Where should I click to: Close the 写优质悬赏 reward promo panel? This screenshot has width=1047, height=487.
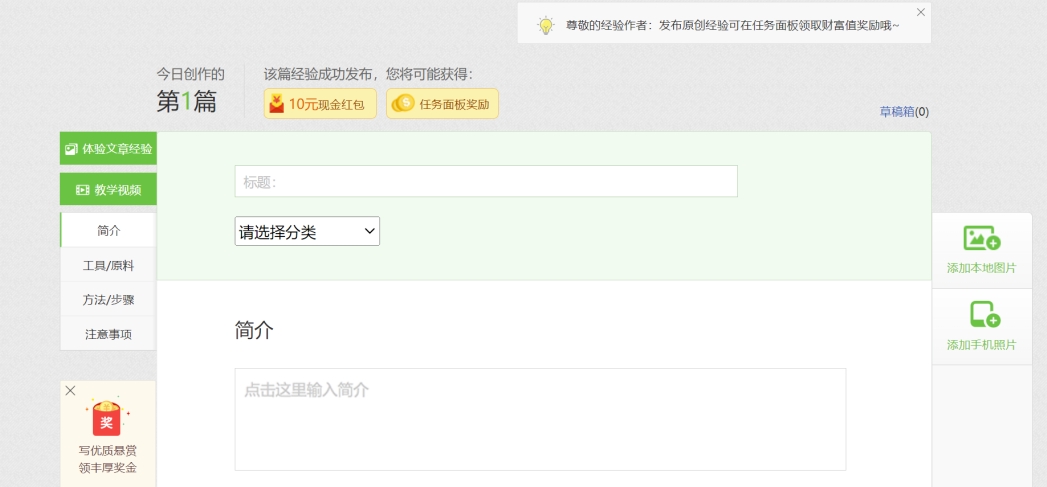pos(70,391)
